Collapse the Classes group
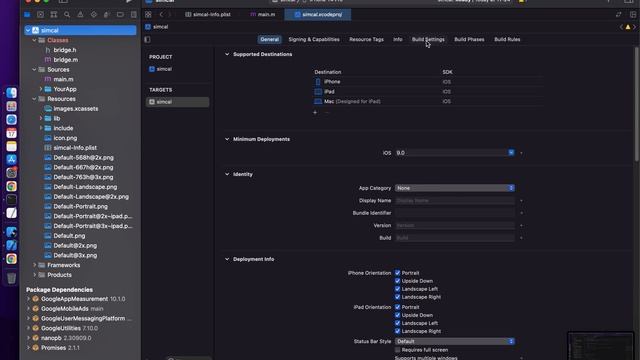Image resolution: width=640 pixels, height=360 pixels. click(34, 40)
